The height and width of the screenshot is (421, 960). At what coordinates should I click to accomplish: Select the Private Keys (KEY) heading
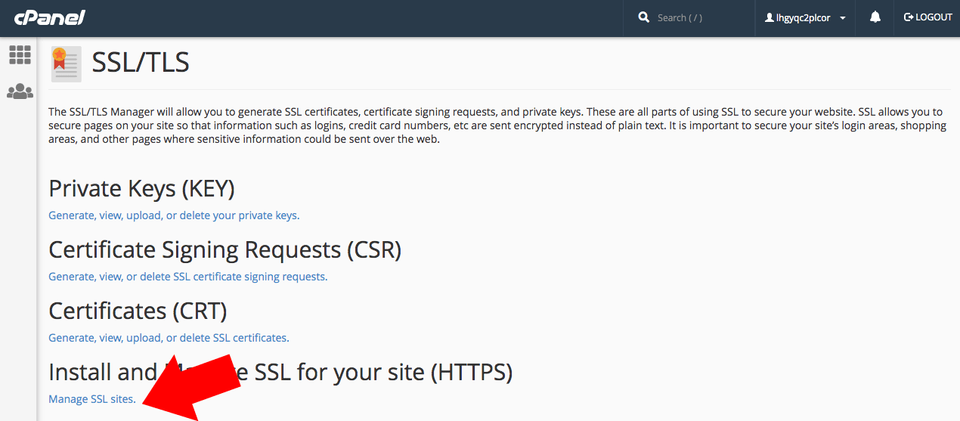141,188
